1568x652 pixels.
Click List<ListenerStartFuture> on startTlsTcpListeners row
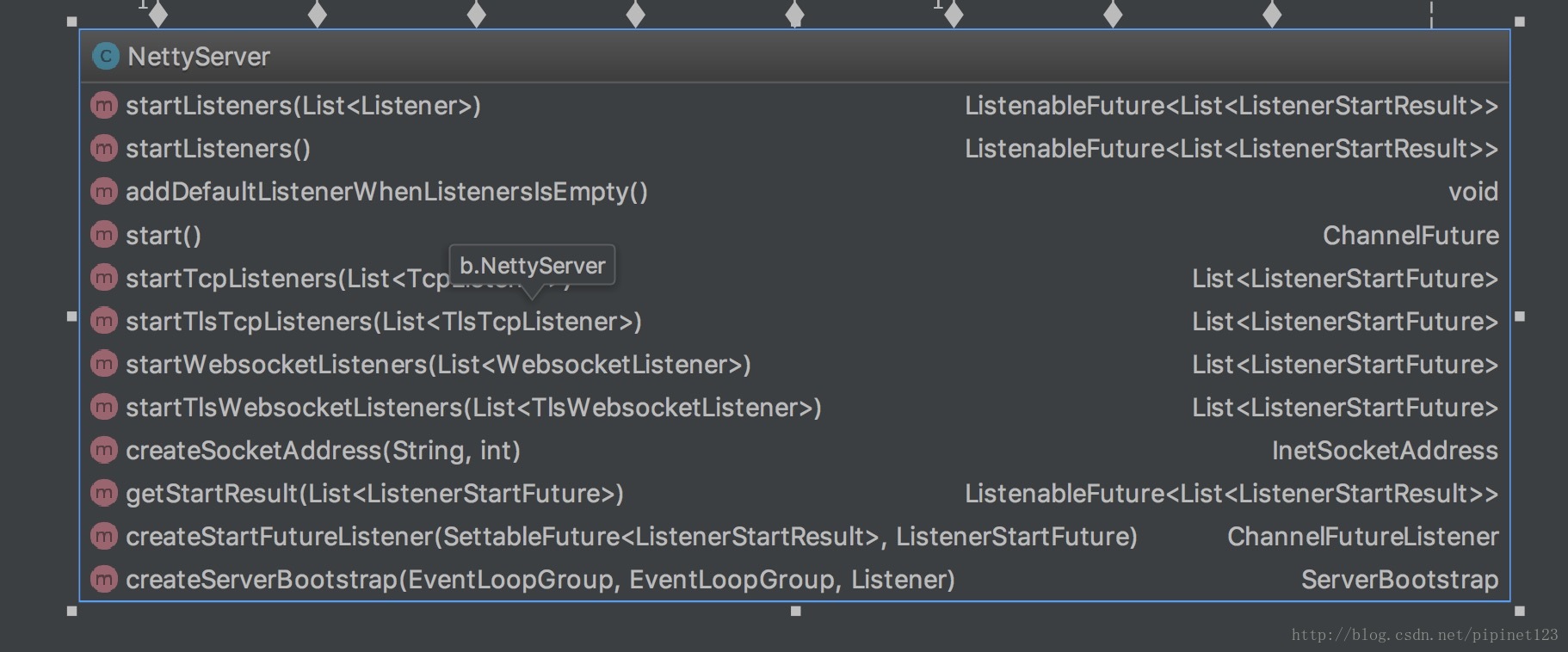[1345, 321]
